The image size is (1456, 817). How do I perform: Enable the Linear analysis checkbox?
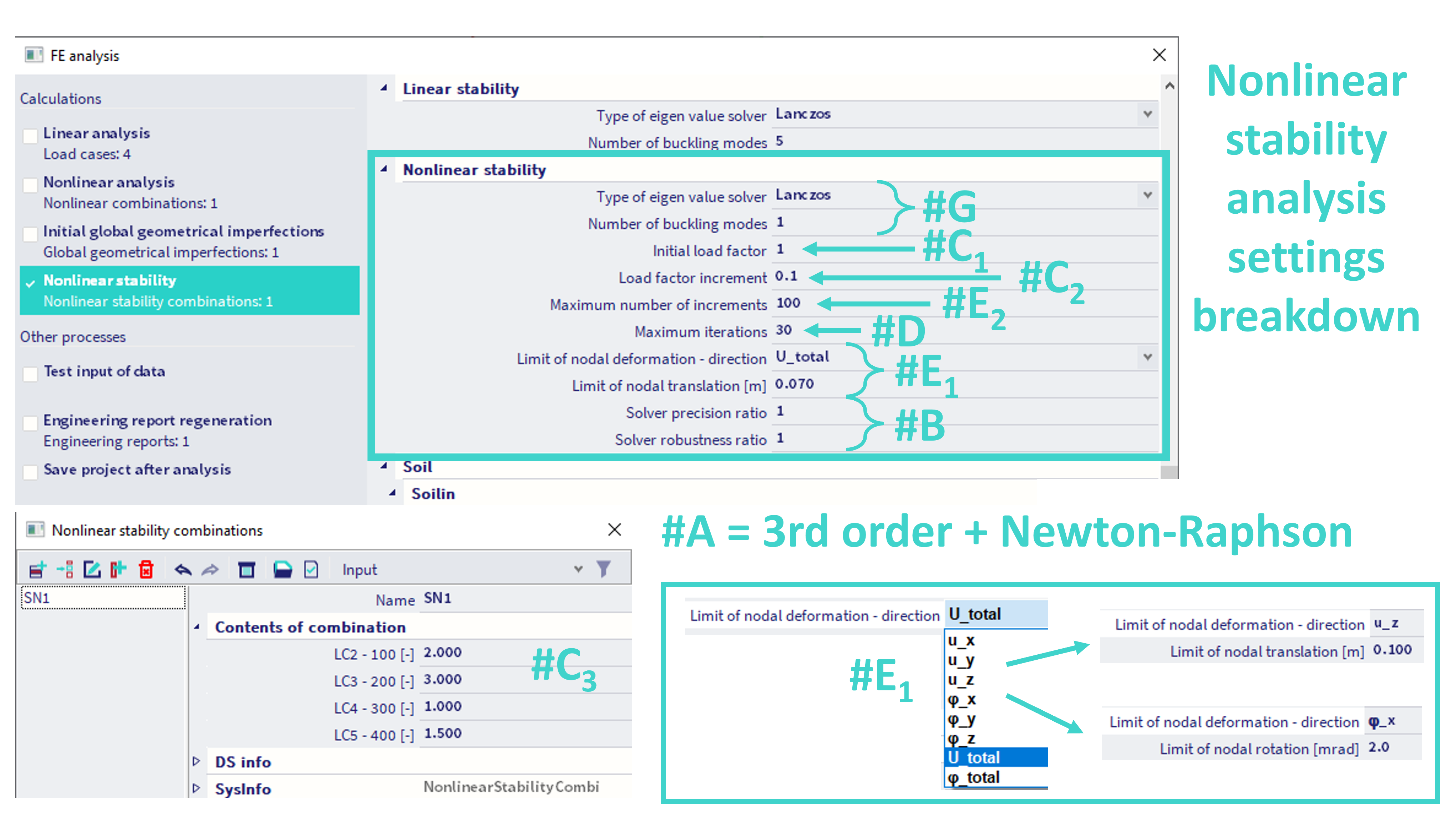click(x=30, y=136)
